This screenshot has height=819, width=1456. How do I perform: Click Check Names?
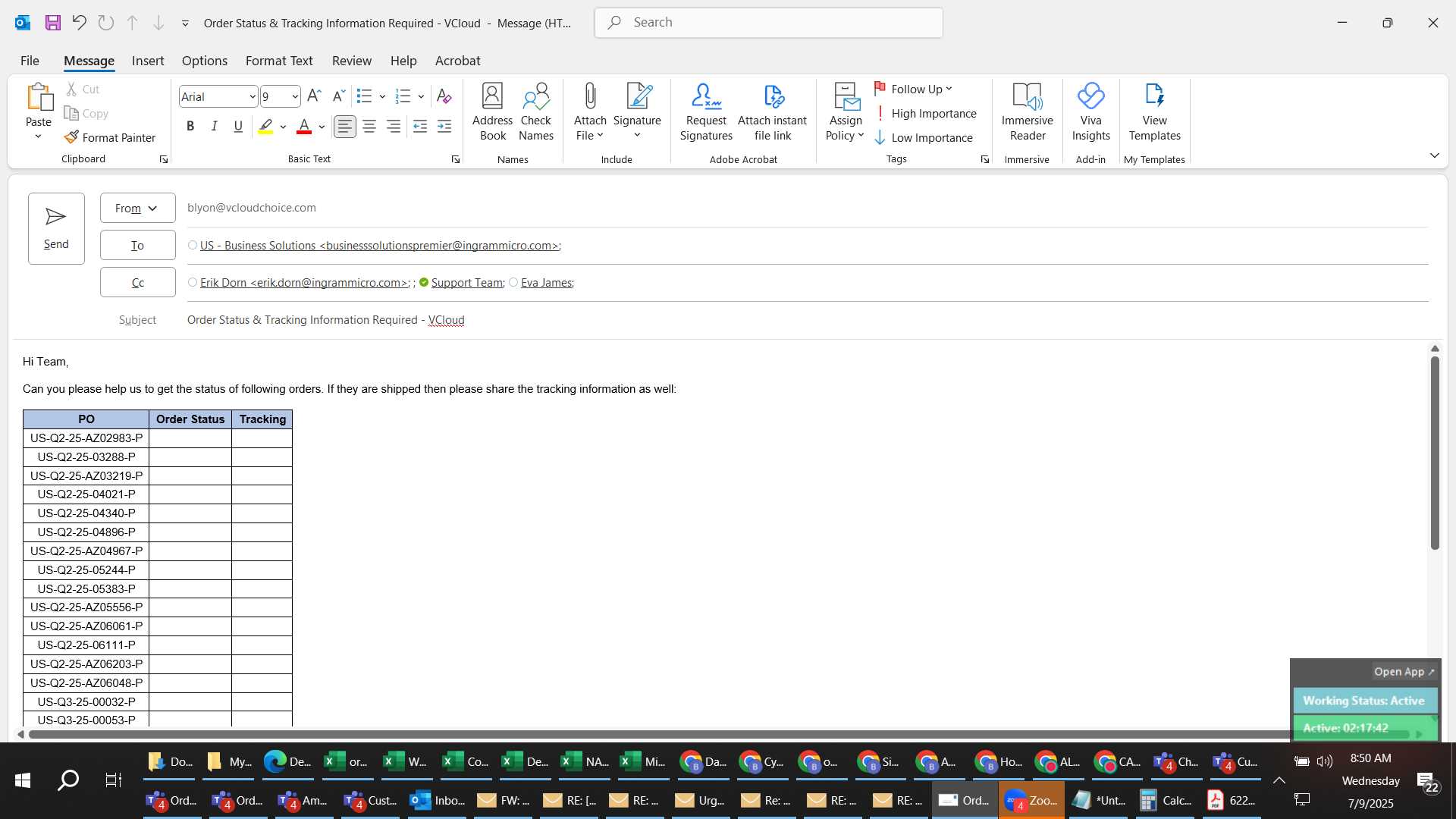536,112
